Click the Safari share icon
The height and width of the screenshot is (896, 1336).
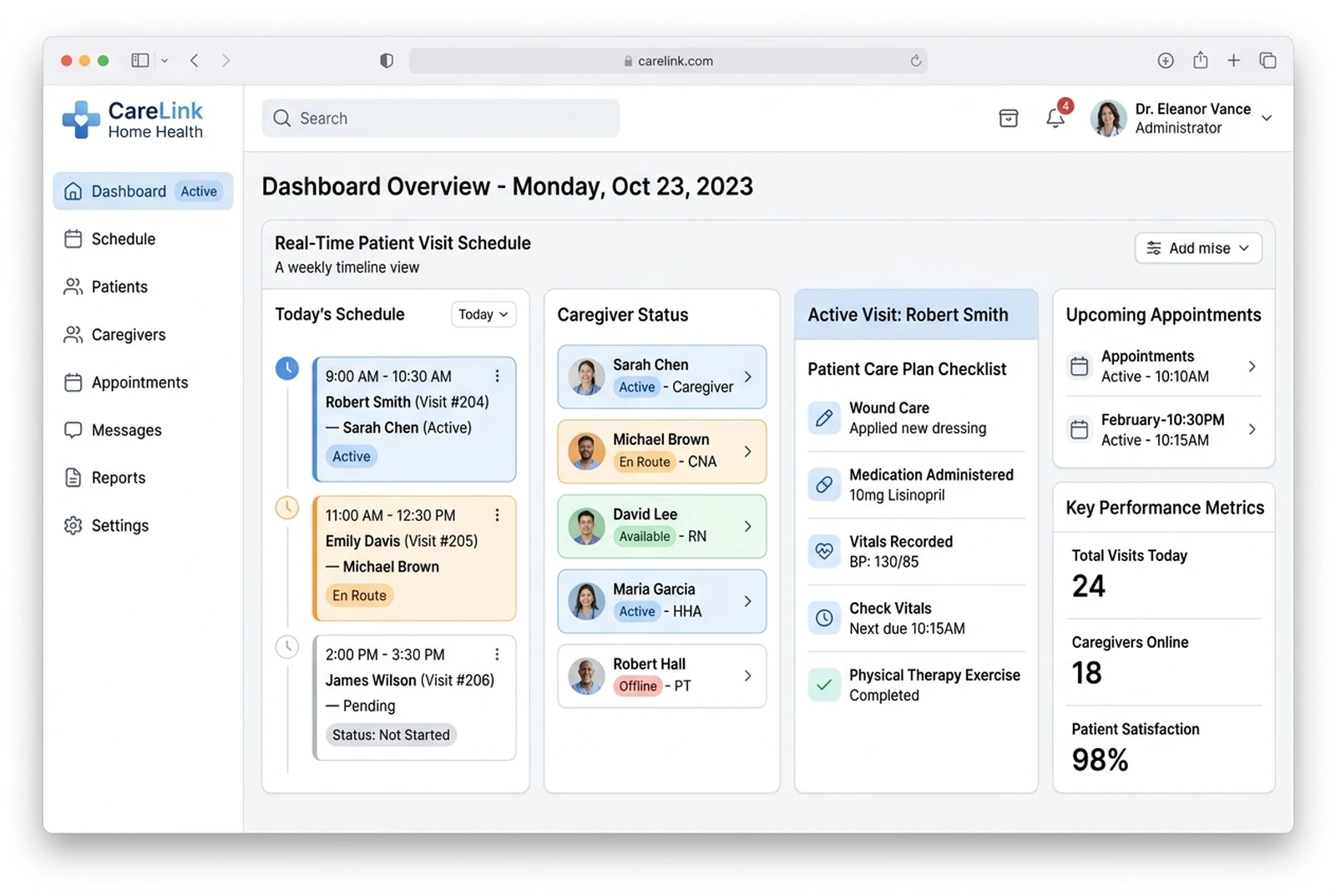[1200, 60]
